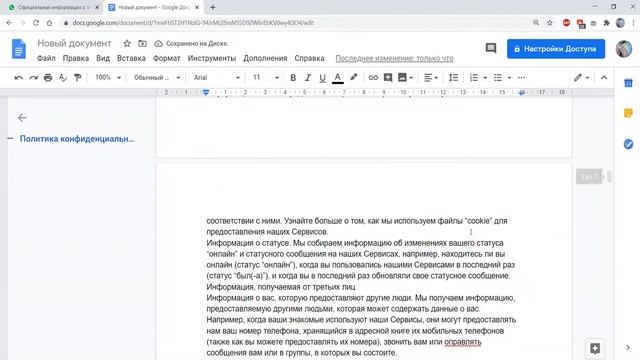Click the bulleted list icon
The image size is (640, 360).
(x=498, y=78)
